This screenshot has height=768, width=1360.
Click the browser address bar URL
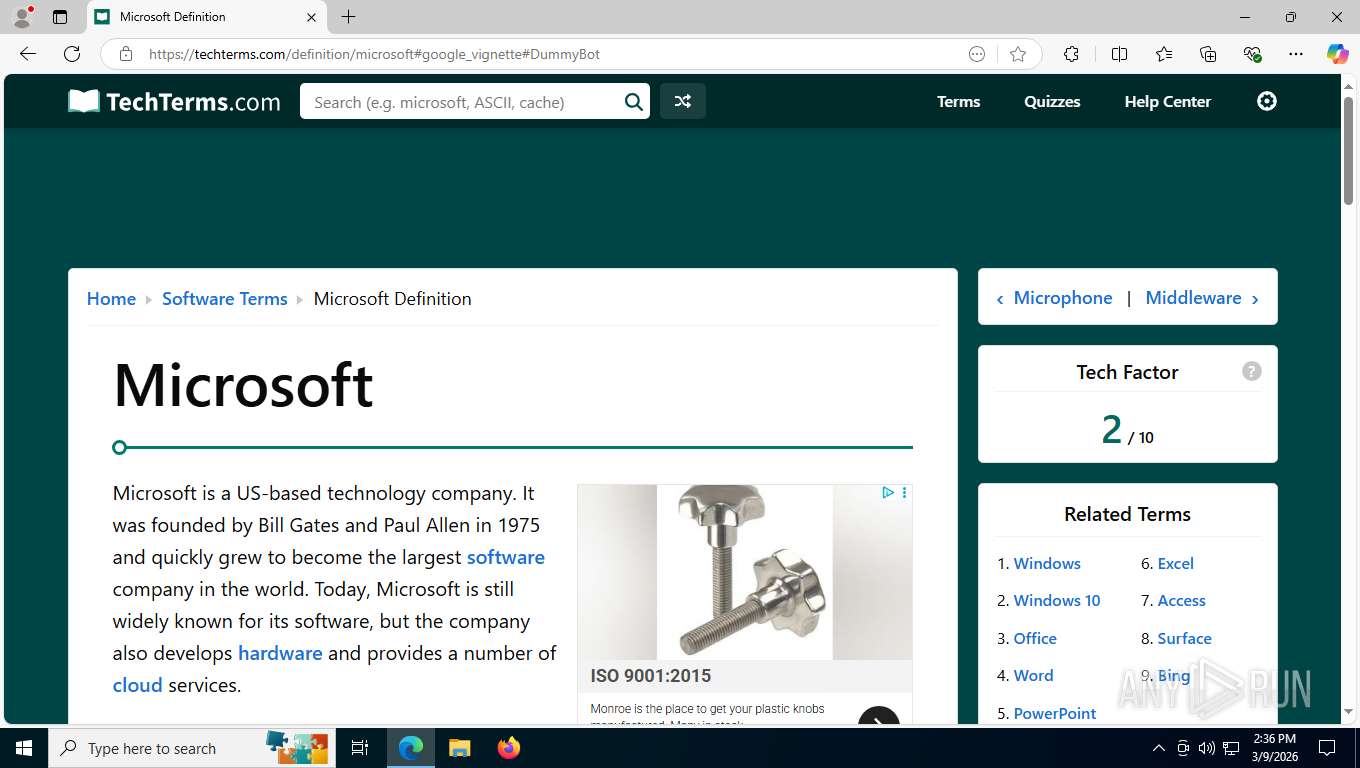coord(374,54)
